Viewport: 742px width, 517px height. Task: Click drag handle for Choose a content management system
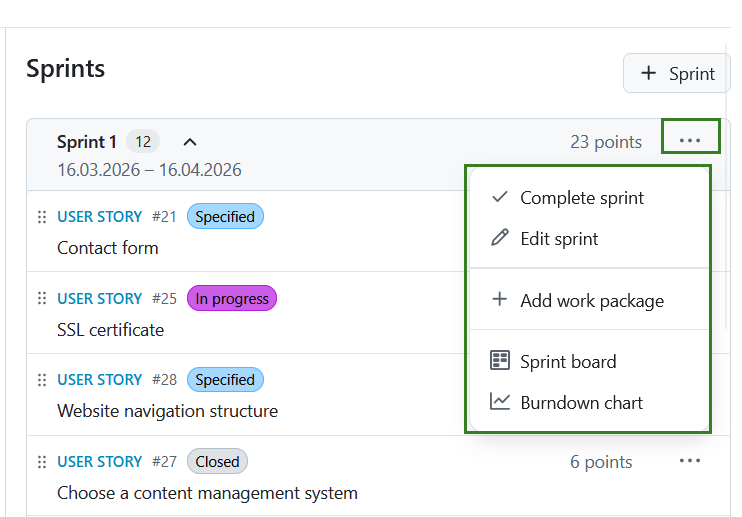(42, 461)
